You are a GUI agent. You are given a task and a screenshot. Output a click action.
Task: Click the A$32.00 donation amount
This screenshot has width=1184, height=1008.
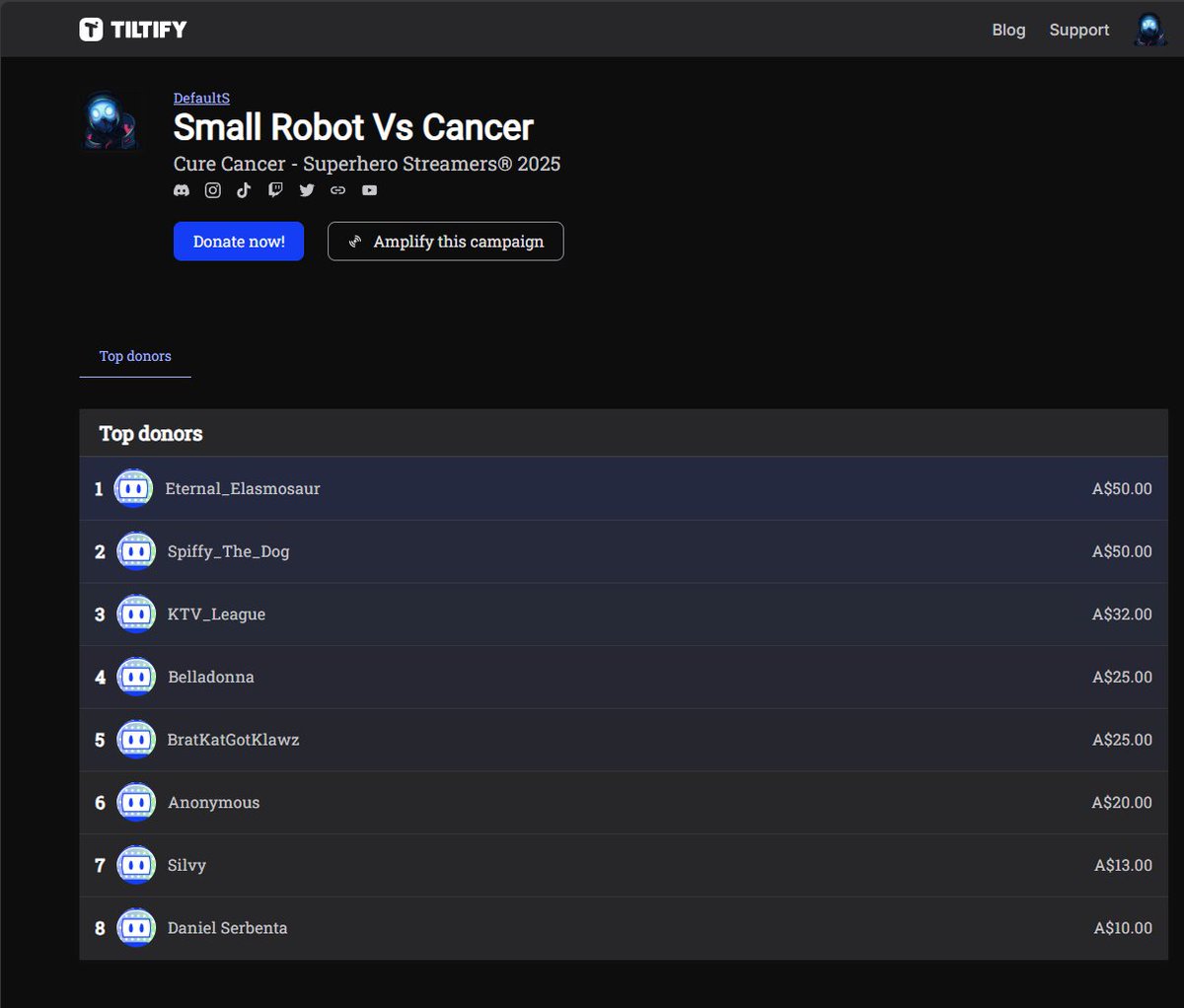pyautogui.click(x=1122, y=614)
